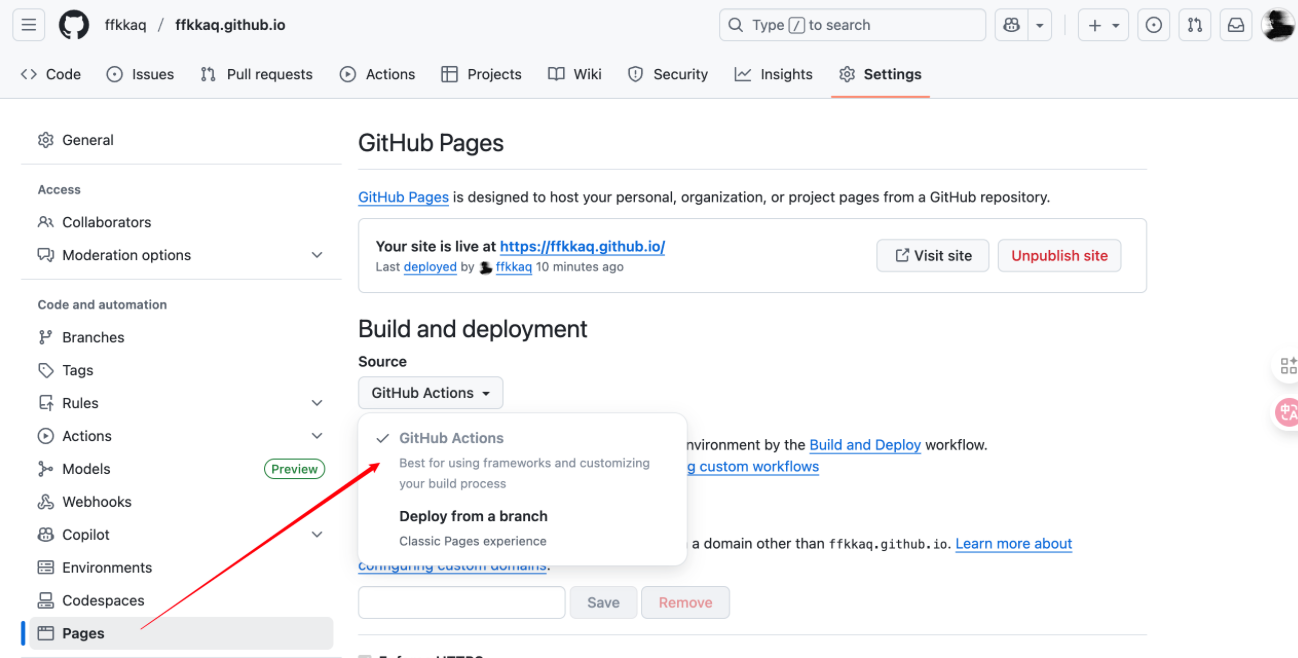Click the Codespaces icon in sidebar
The height and width of the screenshot is (658, 1298).
pyautogui.click(x=46, y=600)
